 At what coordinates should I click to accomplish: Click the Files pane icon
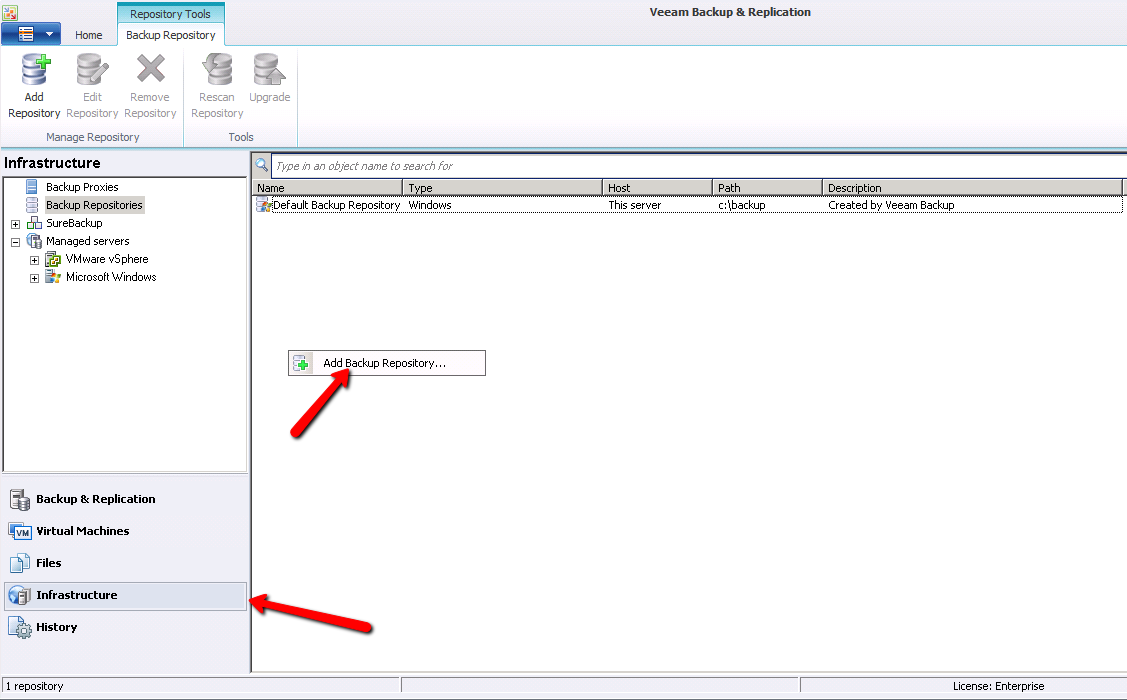[19, 563]
